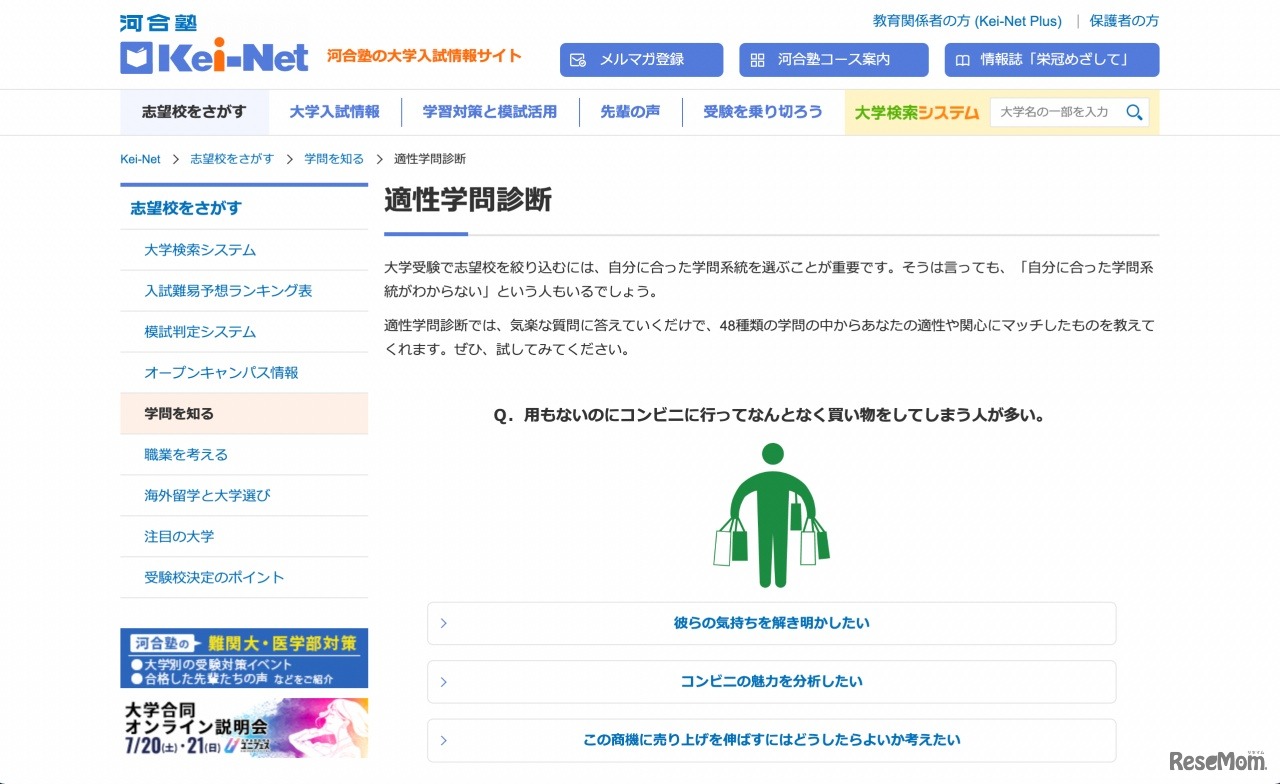Screen dimensions: 1280x784
Task: Click the book icon beside 情報誌「栄冠めざして」
Action: tap(962, 60)
